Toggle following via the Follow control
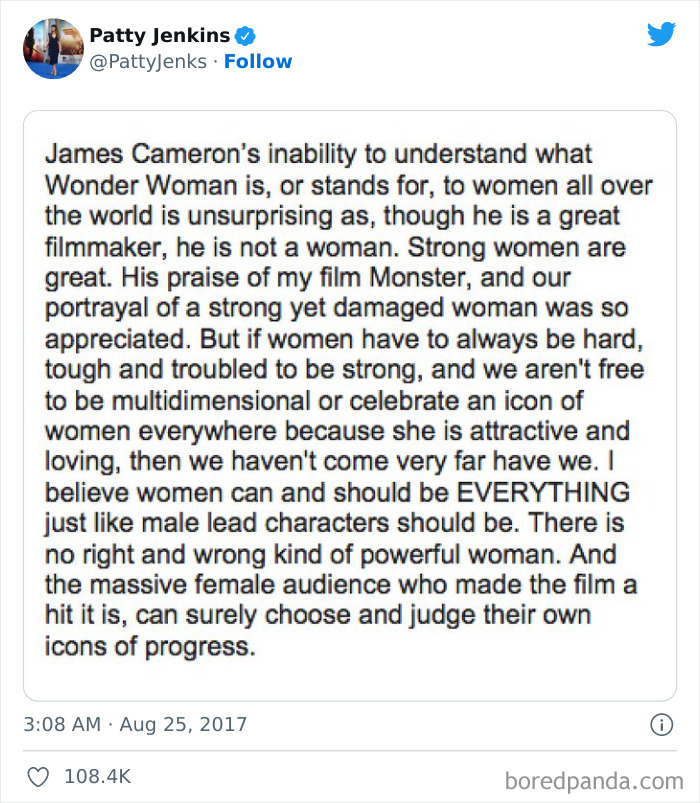 [259, 62]
